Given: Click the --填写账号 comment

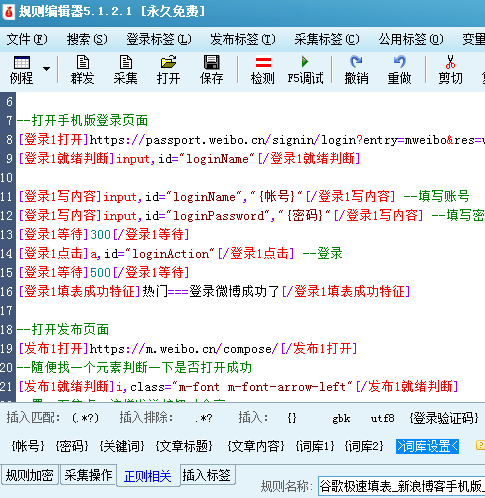Looking at the screenshot, I should pyautogui.click(x=437, y=197).
